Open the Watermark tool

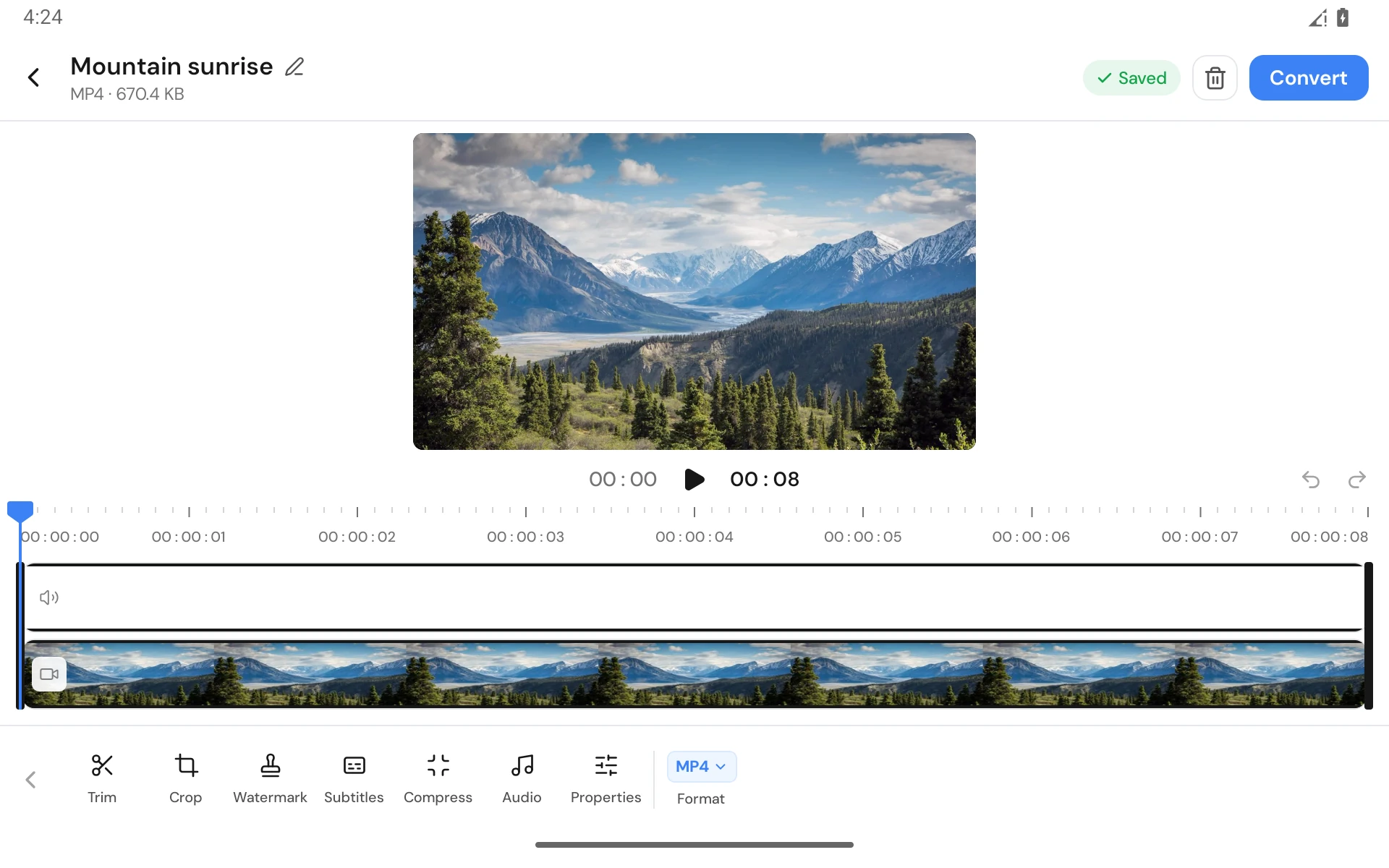click(x=270, y=779)
